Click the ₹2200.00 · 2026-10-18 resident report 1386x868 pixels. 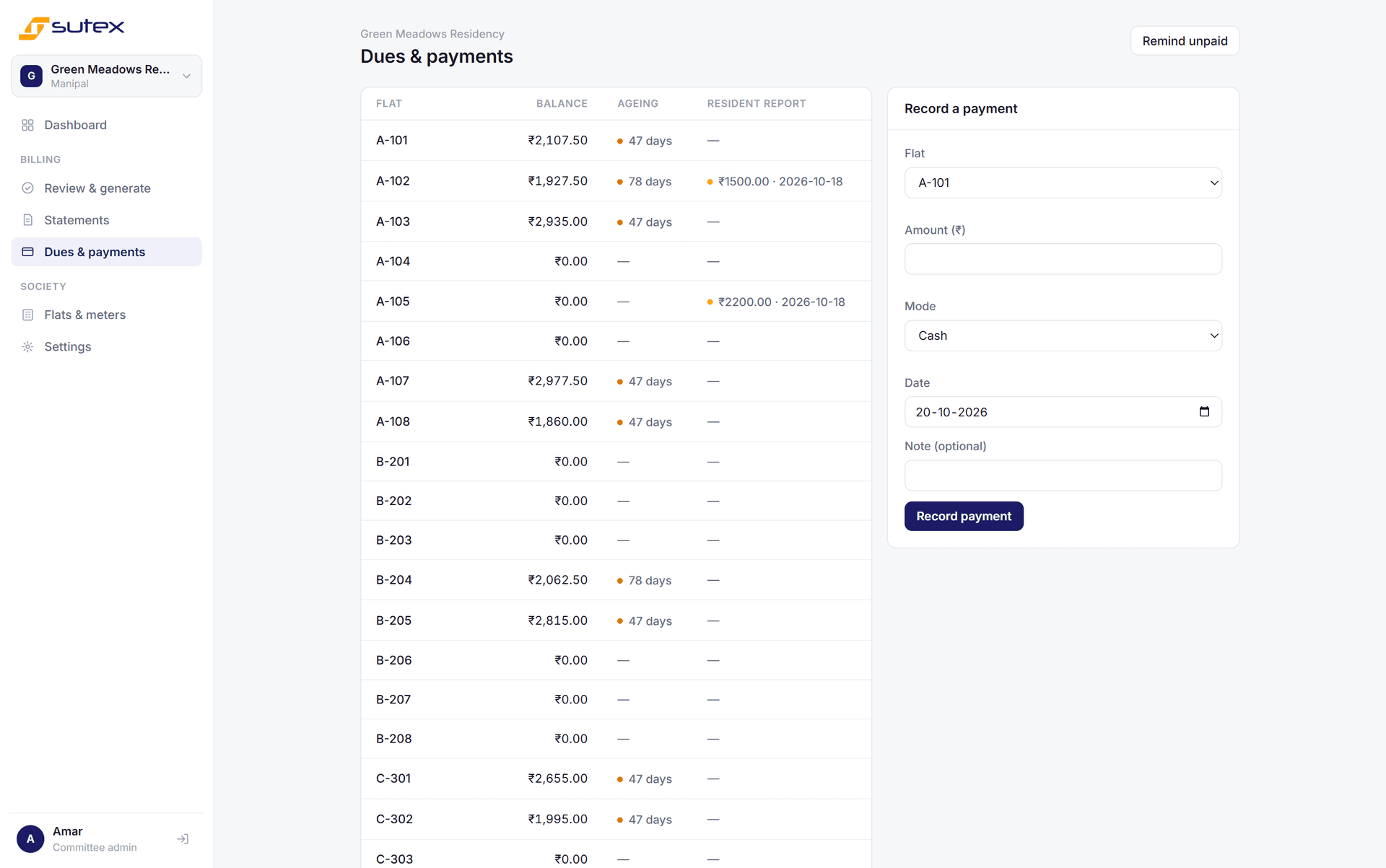776,302
